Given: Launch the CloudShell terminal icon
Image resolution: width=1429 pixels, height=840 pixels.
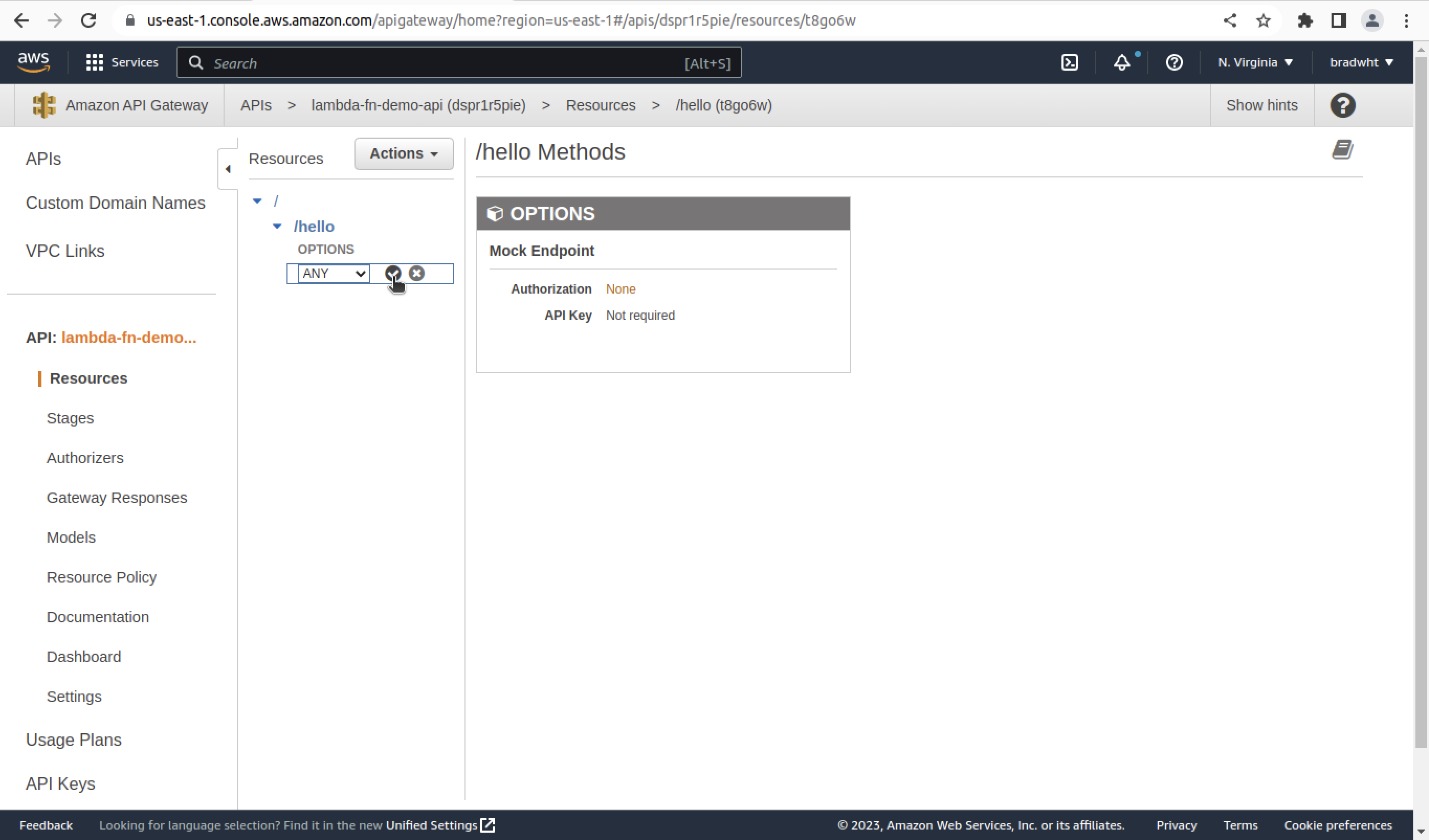Looking at the screenshot, I should click(x=1069, y=62).
